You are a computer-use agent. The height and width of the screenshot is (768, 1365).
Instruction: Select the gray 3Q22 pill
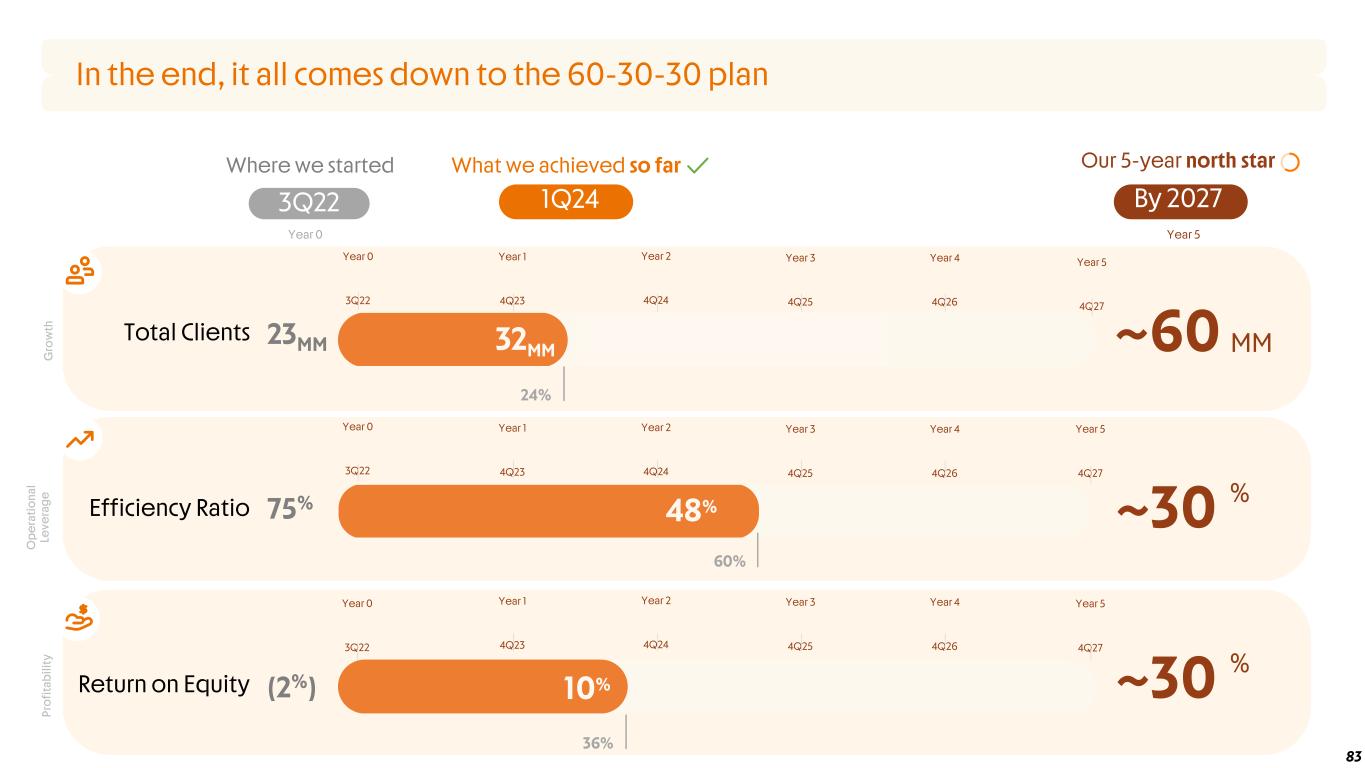coord(309,203)
